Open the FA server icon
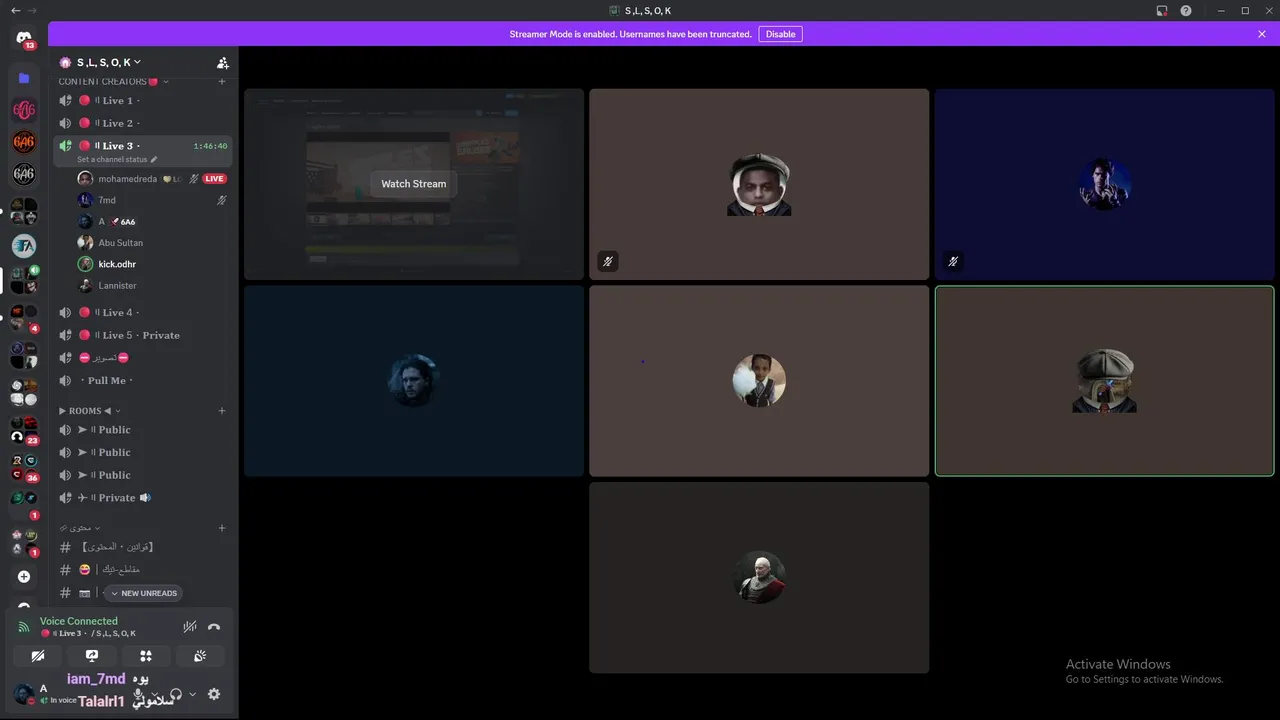 24,245
